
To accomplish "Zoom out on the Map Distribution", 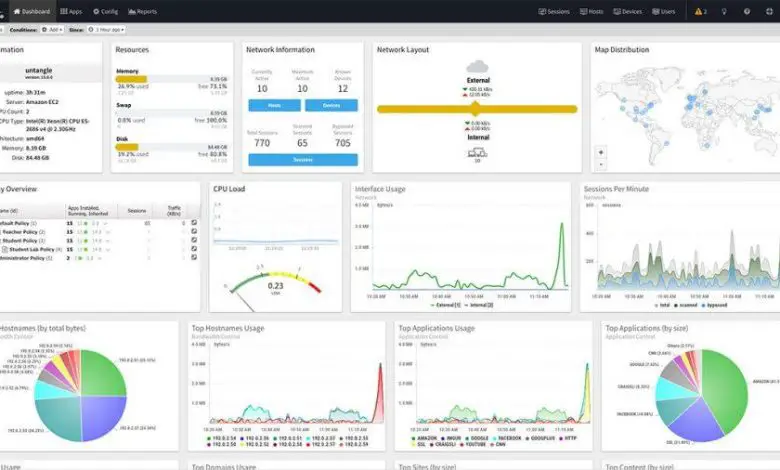I will click(601, 164).
